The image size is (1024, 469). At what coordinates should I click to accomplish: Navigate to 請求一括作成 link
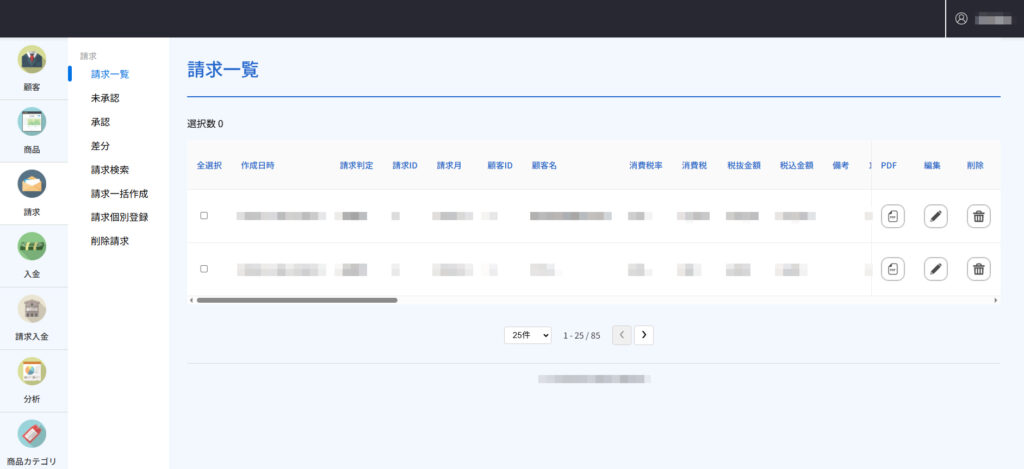(119, 194)
